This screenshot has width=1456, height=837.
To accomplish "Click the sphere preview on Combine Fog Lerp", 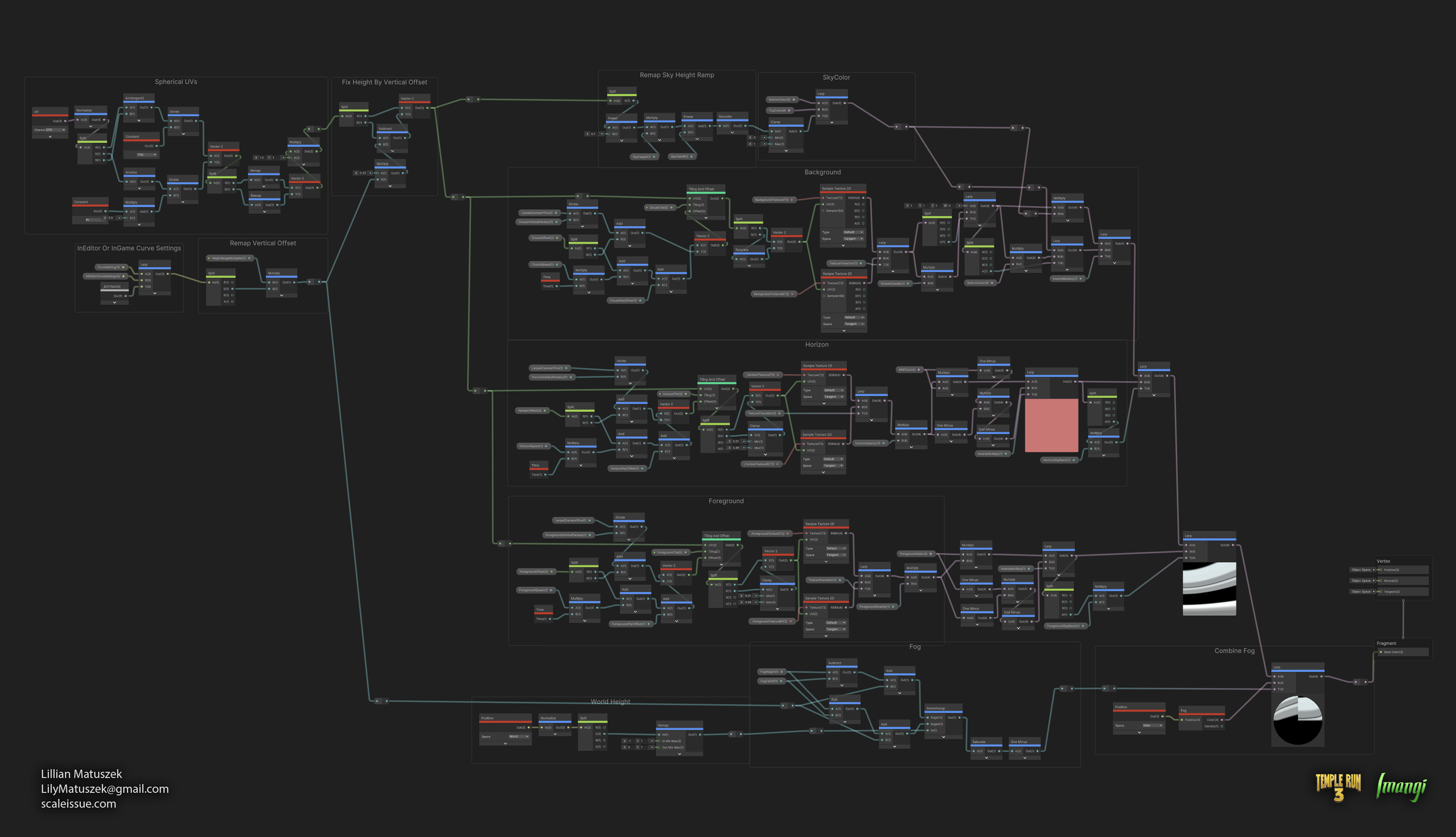I will tap(1297, 719).
